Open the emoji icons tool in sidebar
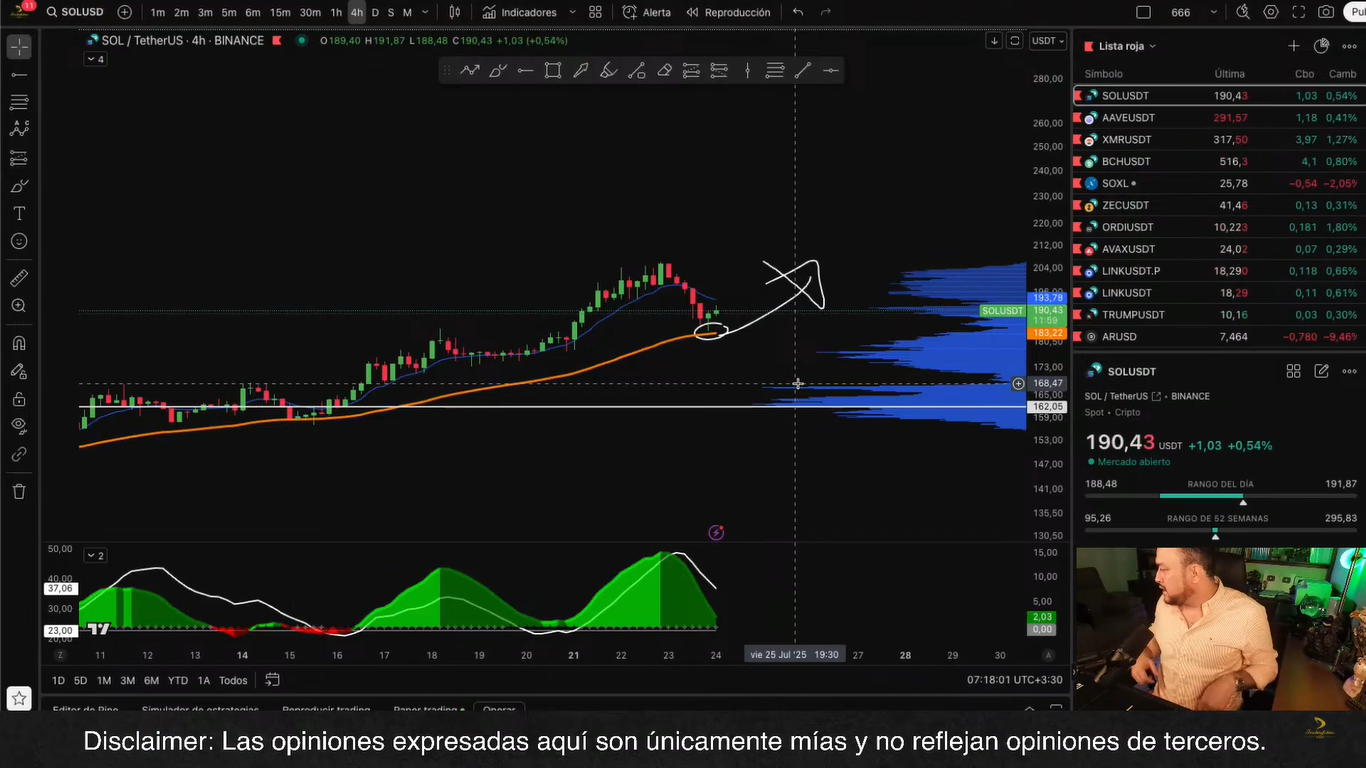Image resolution: width=1366 pixels, height=768 pixels. click(x=19, y=241)
